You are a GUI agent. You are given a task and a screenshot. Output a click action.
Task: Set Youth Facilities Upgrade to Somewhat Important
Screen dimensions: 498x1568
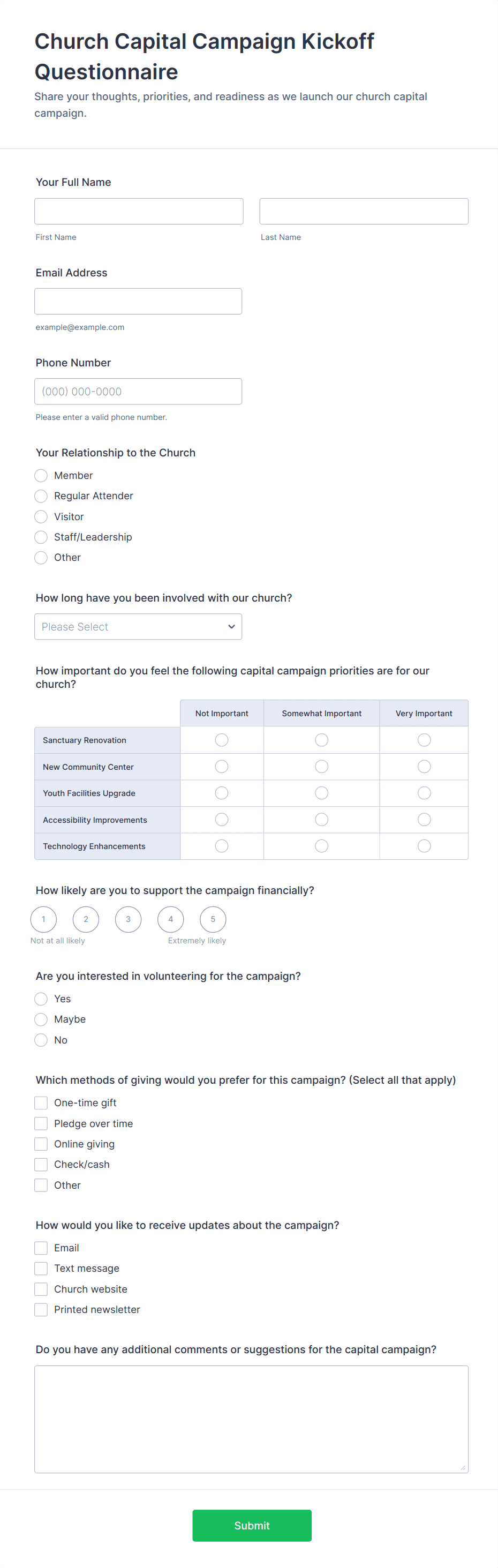[x=321, y=792]
